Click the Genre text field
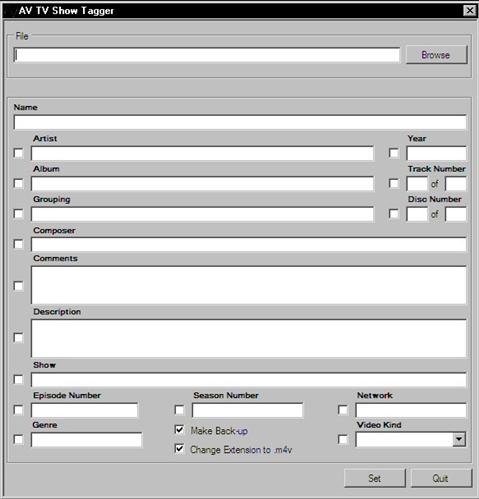The height and width of the screenshot is (499, 479). [86, 440]
